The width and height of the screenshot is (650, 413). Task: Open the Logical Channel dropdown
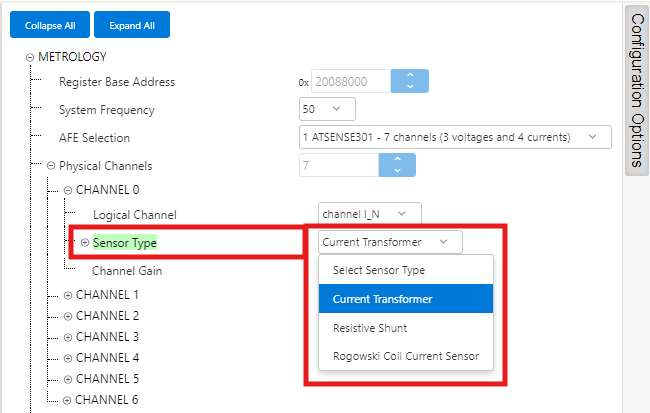370,214
